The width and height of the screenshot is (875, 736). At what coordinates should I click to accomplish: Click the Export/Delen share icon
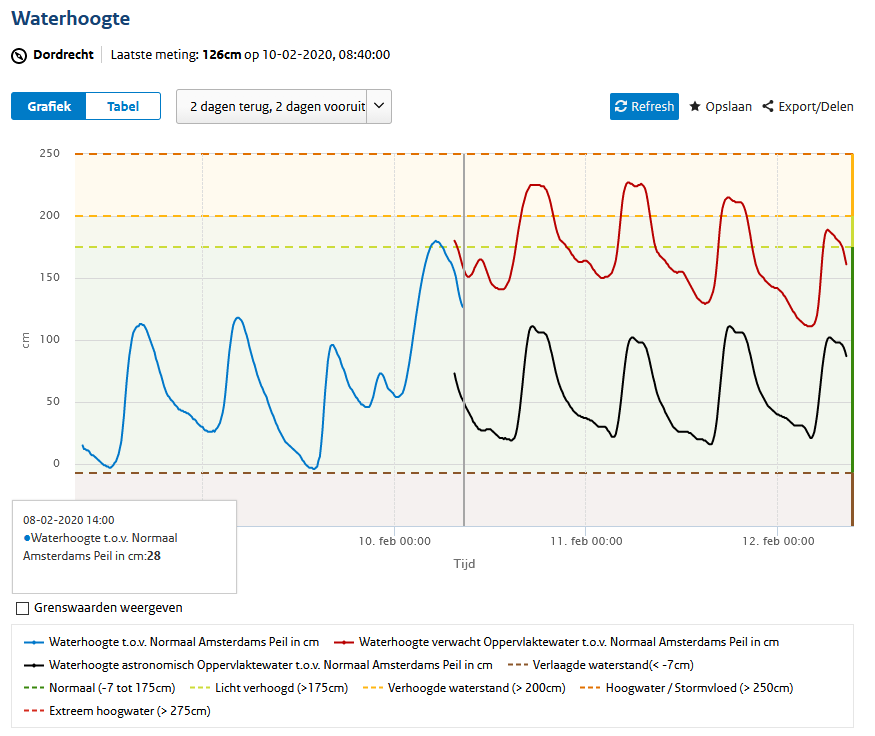[x=768, y=106]
